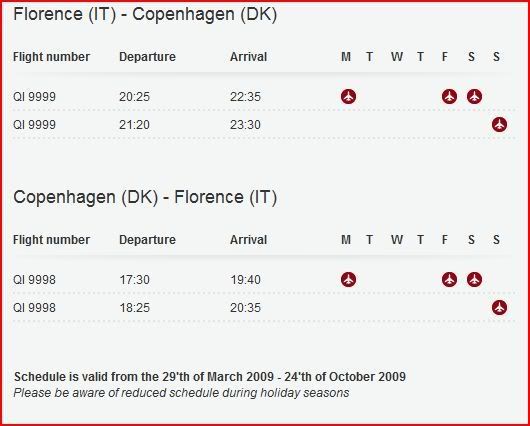
Task: Click Sunday plane icon for 21:20 departure
Action: click(499, 125)
